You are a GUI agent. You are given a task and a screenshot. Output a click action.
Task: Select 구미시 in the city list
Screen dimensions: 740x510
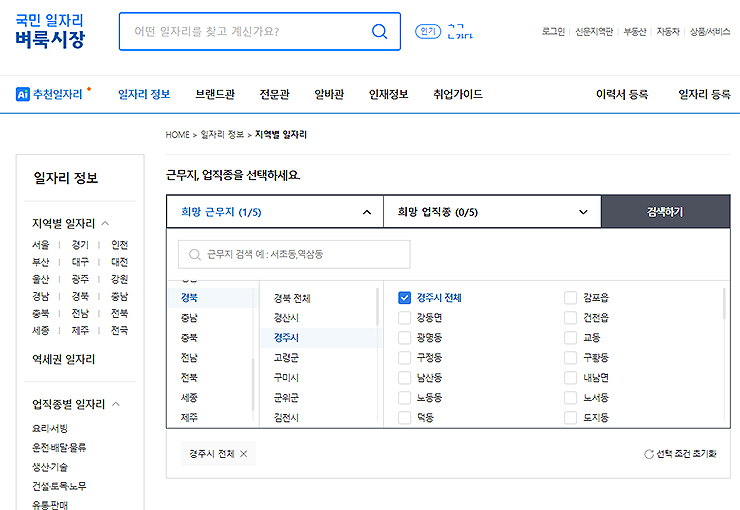pos(286,377)
